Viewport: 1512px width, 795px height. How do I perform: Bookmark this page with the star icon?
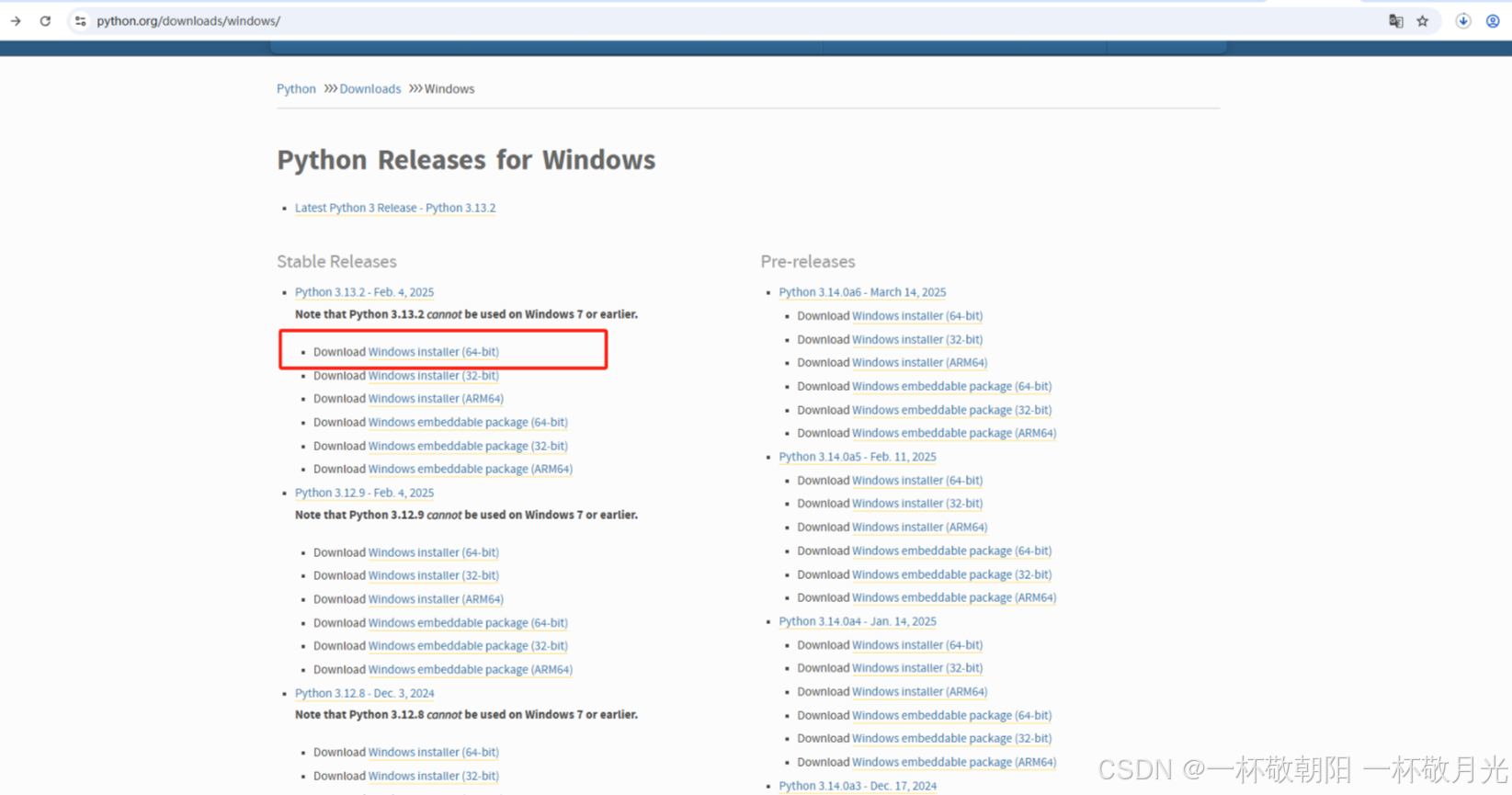click(1423, 21)
